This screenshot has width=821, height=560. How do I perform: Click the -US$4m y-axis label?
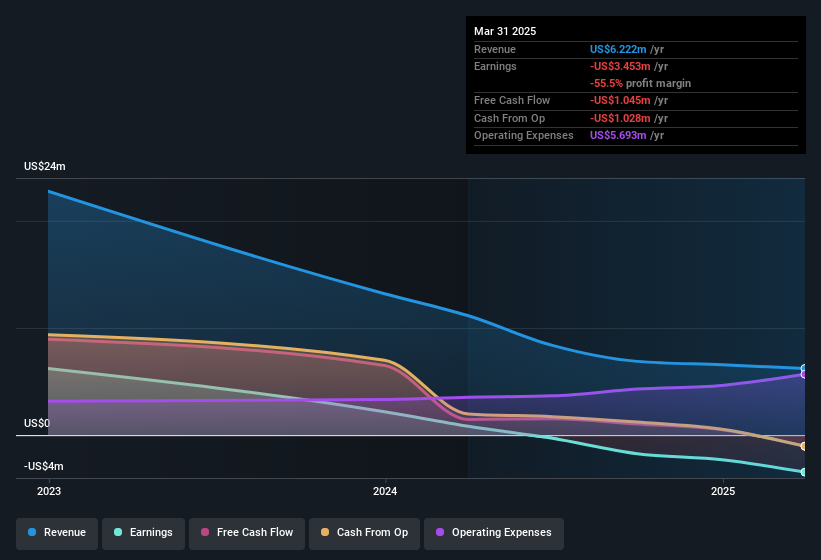coord(43,466)
